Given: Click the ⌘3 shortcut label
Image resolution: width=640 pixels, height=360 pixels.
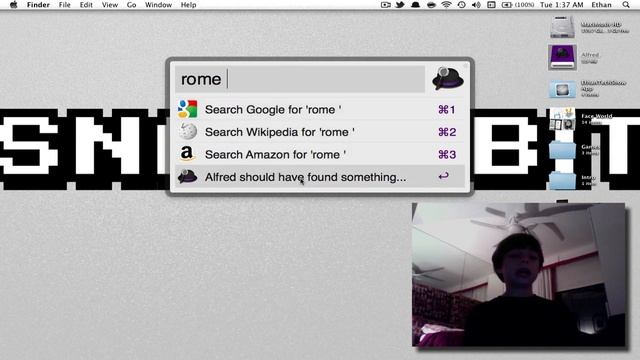Looking at the screenshot, I should [x=447, y=154].
